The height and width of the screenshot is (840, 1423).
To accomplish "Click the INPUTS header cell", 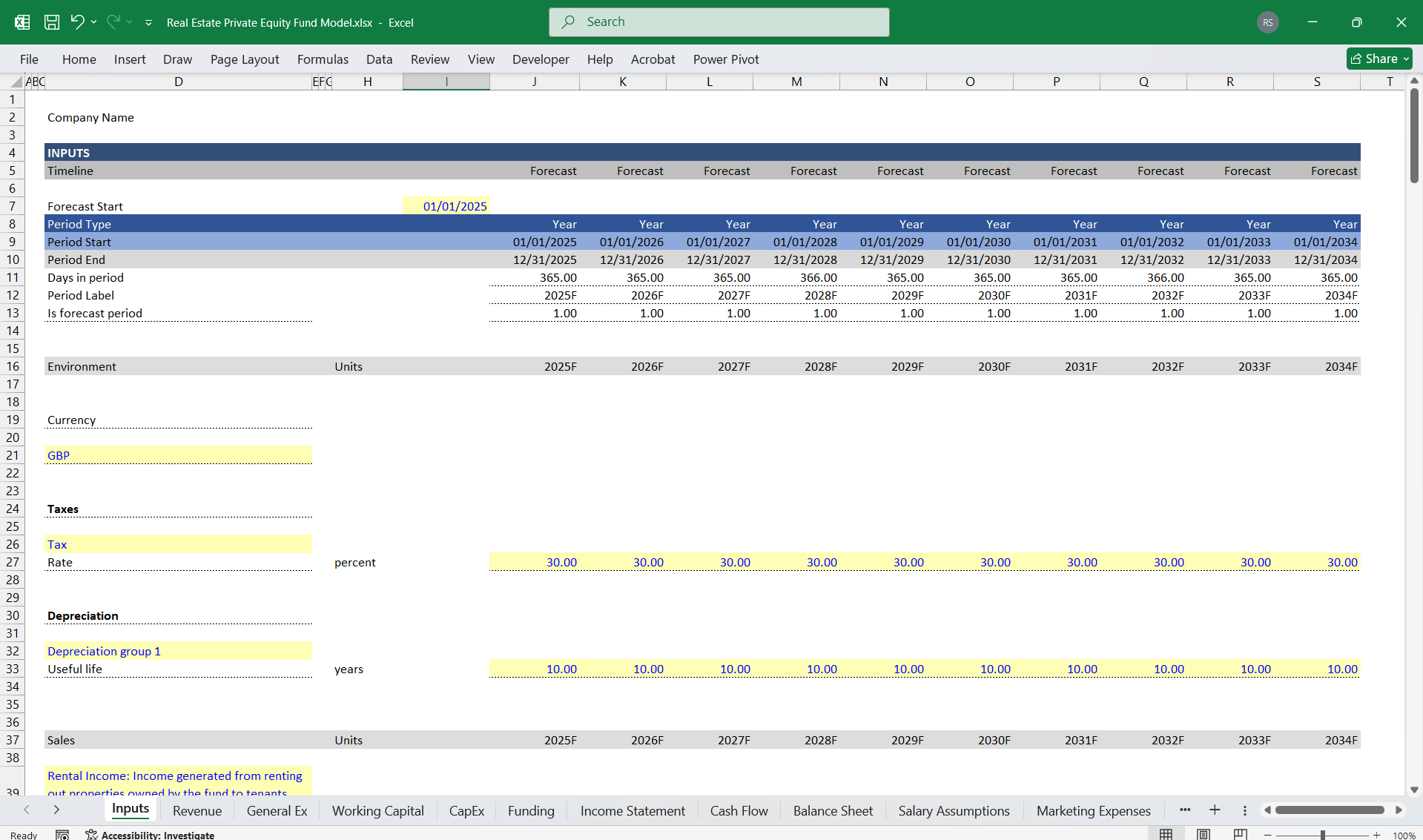I will point(179,153).
